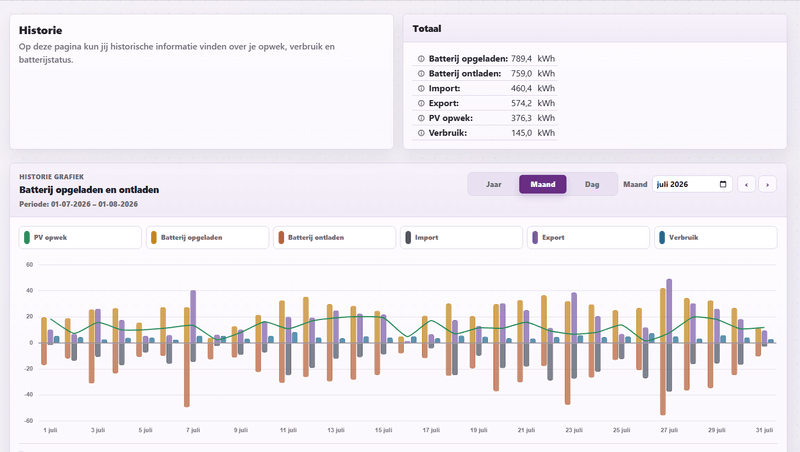Click the '376,3' PV opwek value

[521, 118]
